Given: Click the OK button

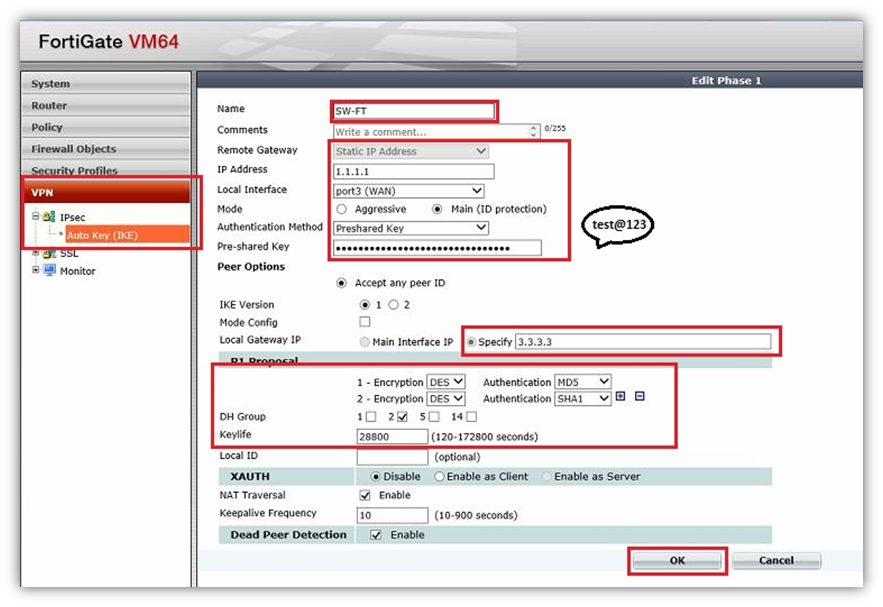Looking at the screenshot, I should pos(677,560).
